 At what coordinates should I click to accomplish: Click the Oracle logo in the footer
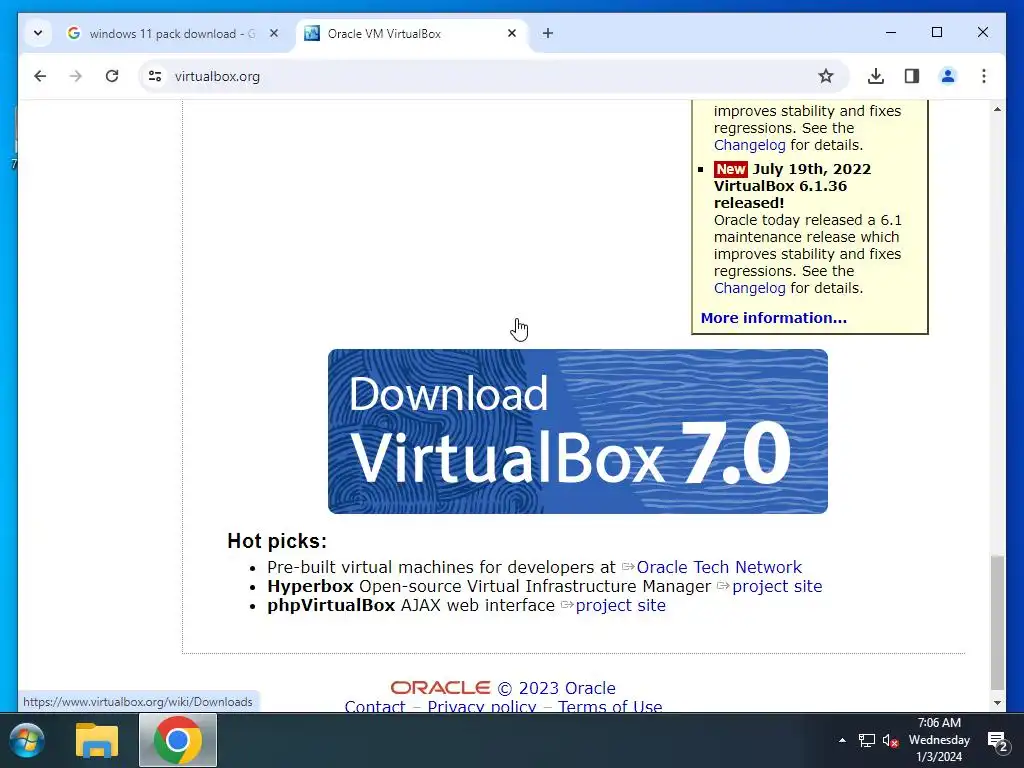(440, 688)
